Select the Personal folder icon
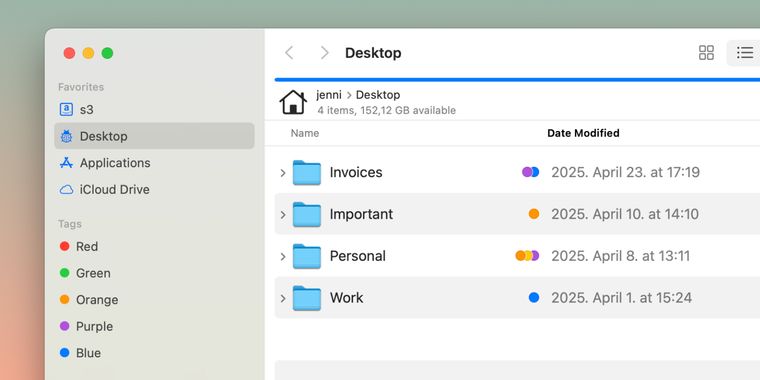 [x=307, y=256]
